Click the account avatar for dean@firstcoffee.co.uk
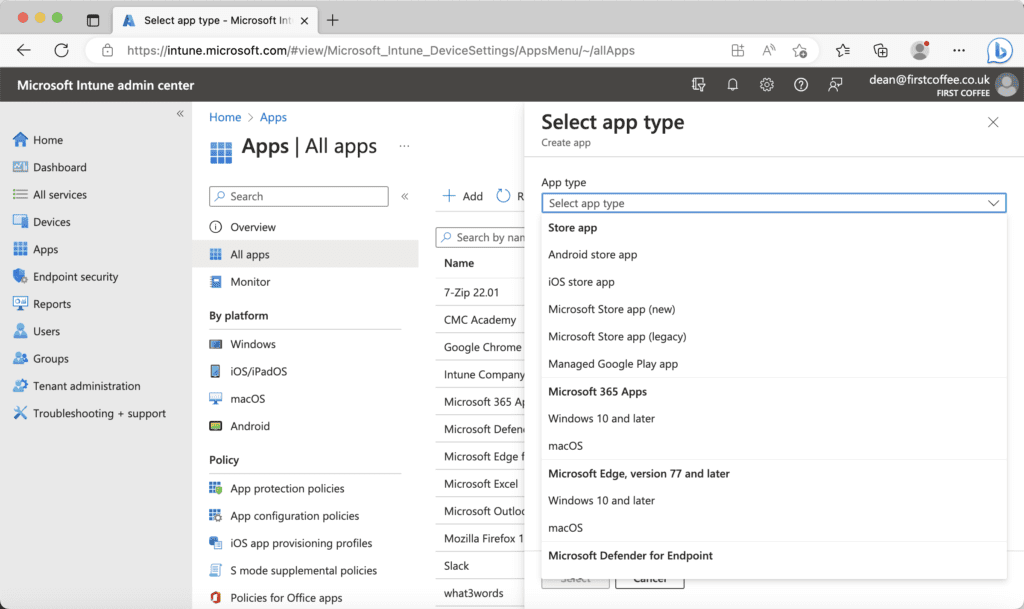 (x=1006, y=85)
